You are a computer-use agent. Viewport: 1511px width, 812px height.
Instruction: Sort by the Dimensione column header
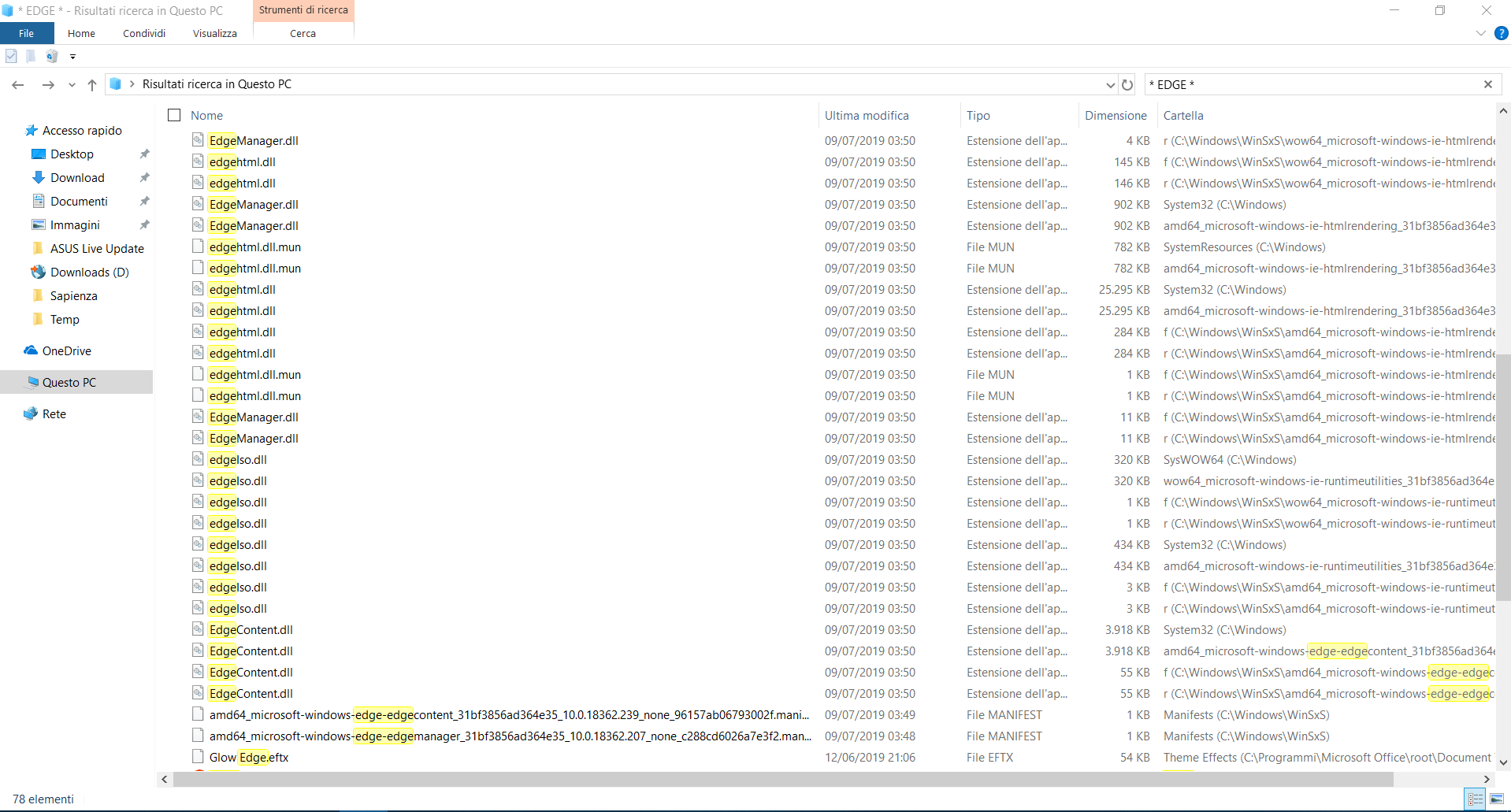pos(1116,115)
